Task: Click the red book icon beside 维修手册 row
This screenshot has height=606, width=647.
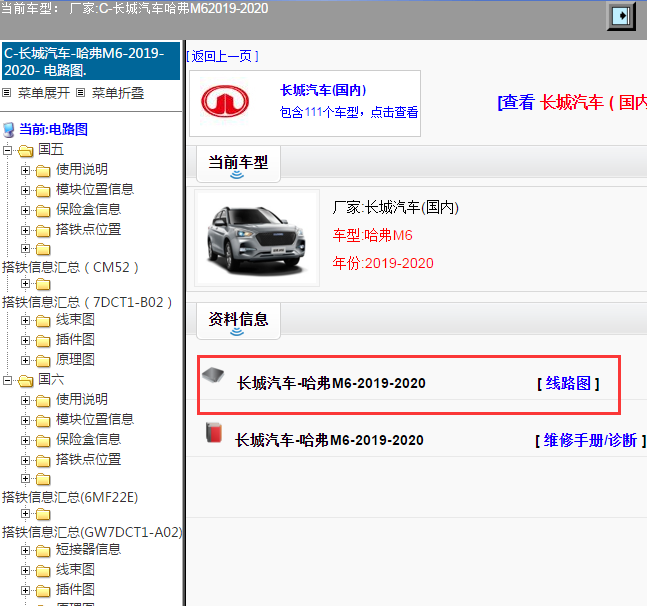Action: (214, 432)
